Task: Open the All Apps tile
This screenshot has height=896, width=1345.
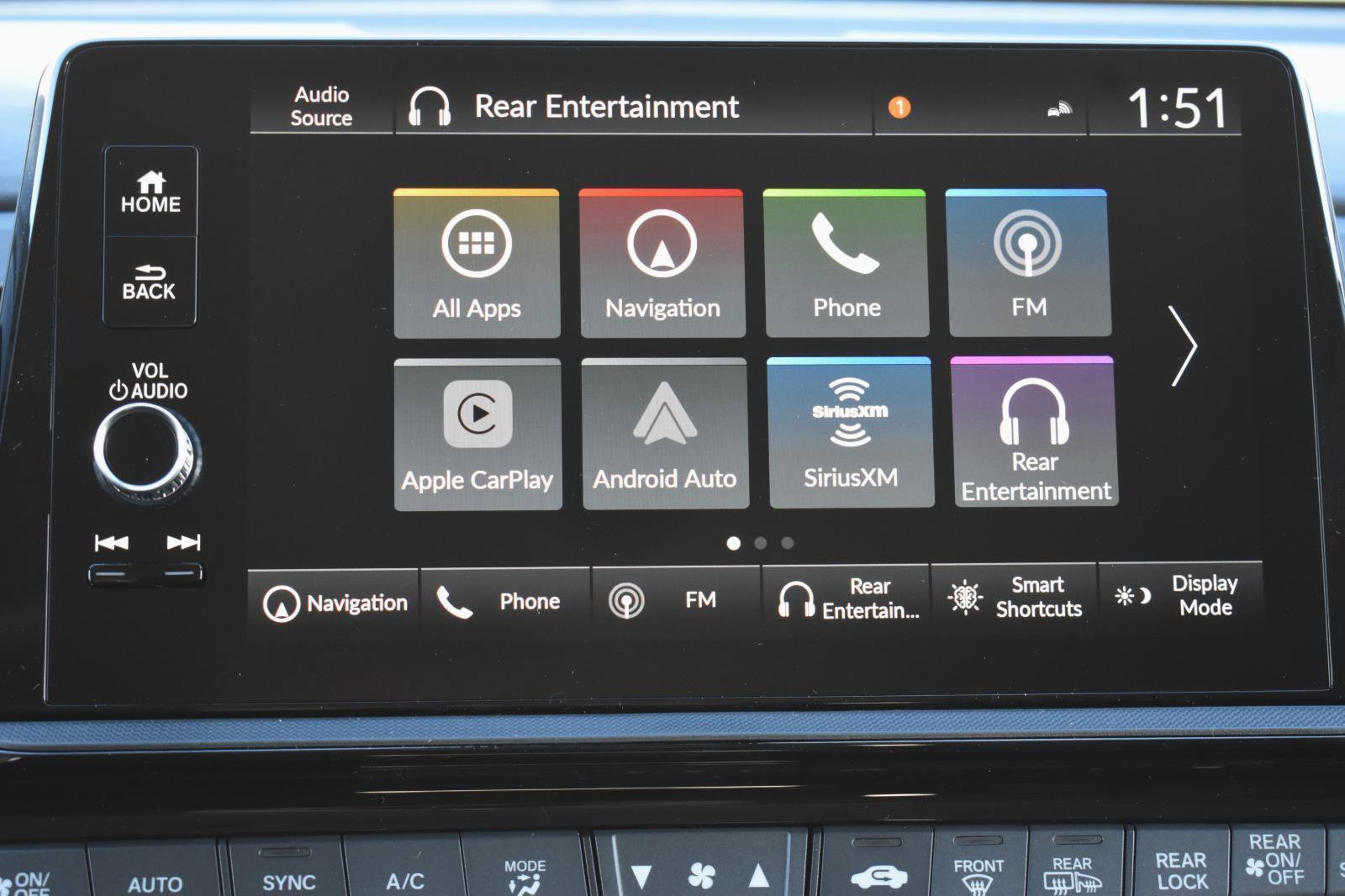Action: pos(477,264)
